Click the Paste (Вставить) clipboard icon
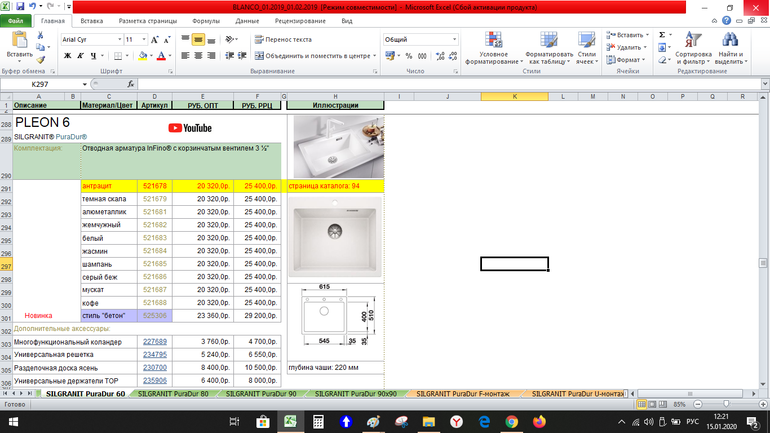This screenshot has width=770, height=433. coord(17,43)
